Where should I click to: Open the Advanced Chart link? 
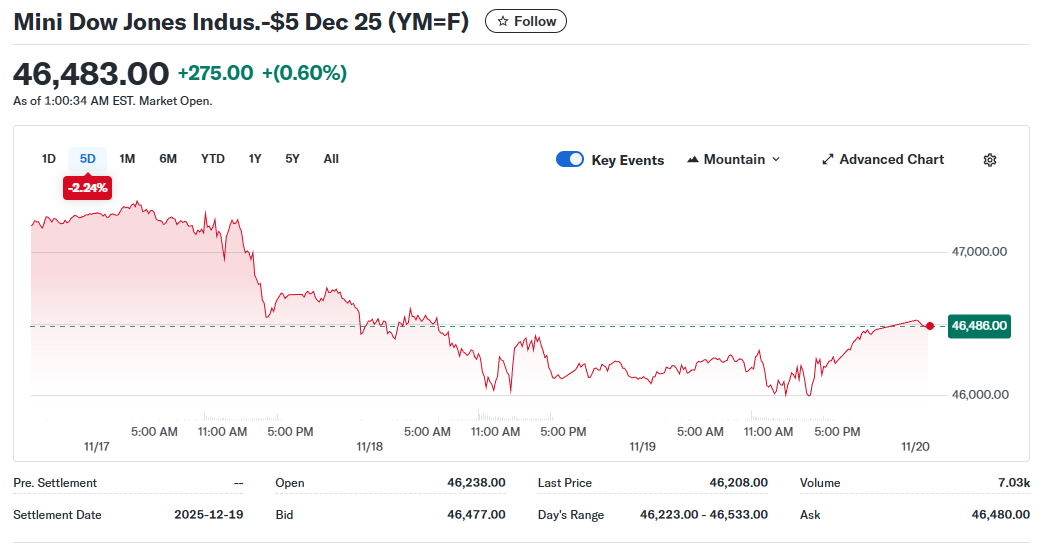[x=891, y=160]
